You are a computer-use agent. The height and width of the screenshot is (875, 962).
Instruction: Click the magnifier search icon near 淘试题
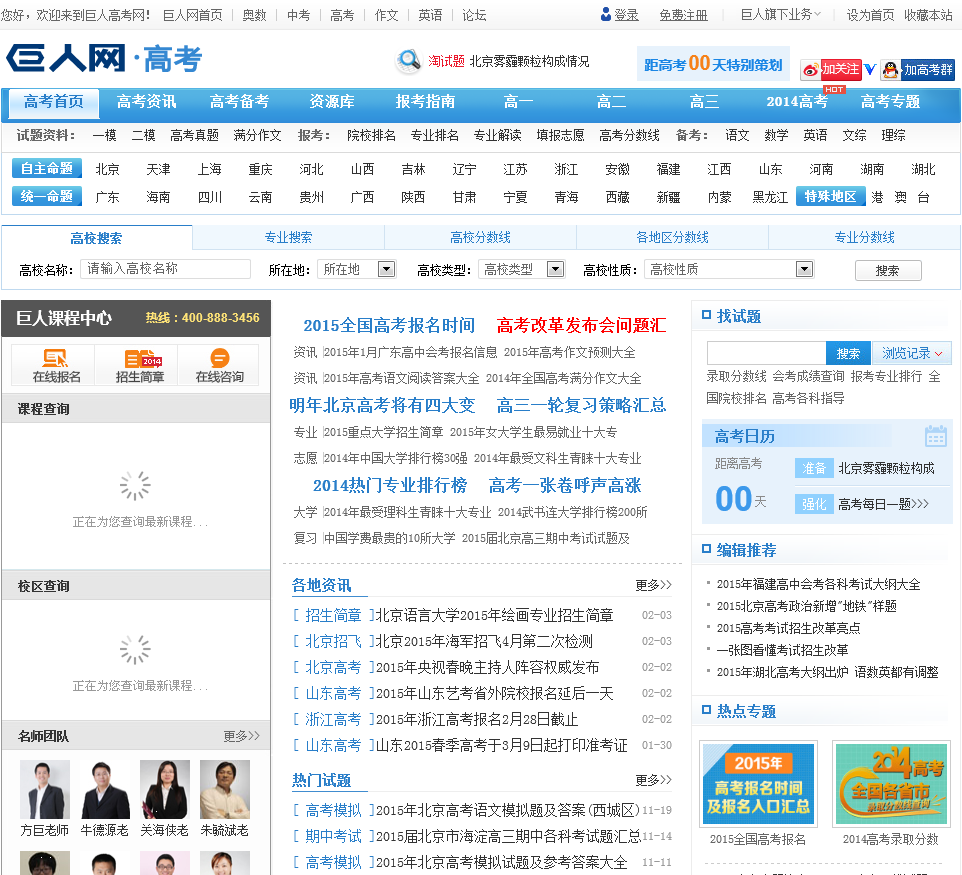point(407,61)
